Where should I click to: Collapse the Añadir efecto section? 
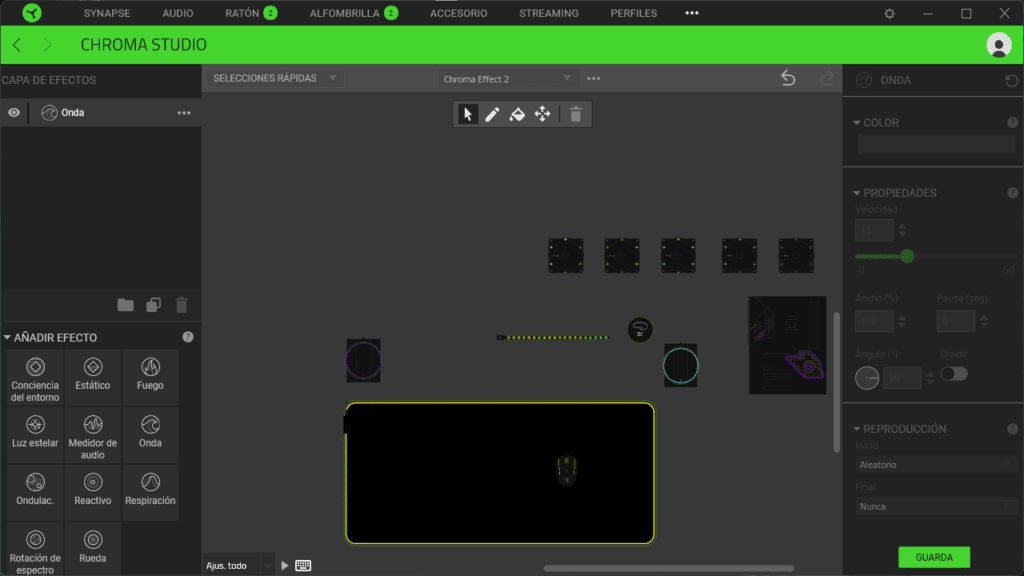click(7, 338)
